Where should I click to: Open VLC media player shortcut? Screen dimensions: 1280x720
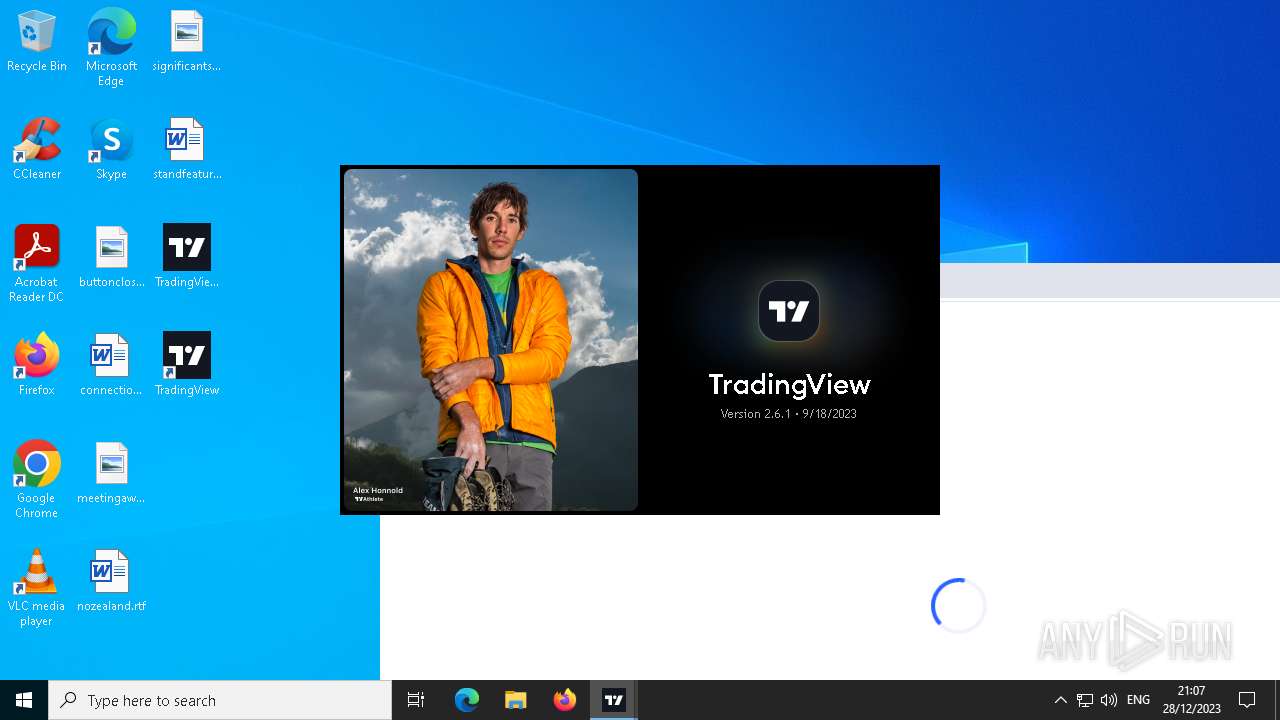point(37,588)
